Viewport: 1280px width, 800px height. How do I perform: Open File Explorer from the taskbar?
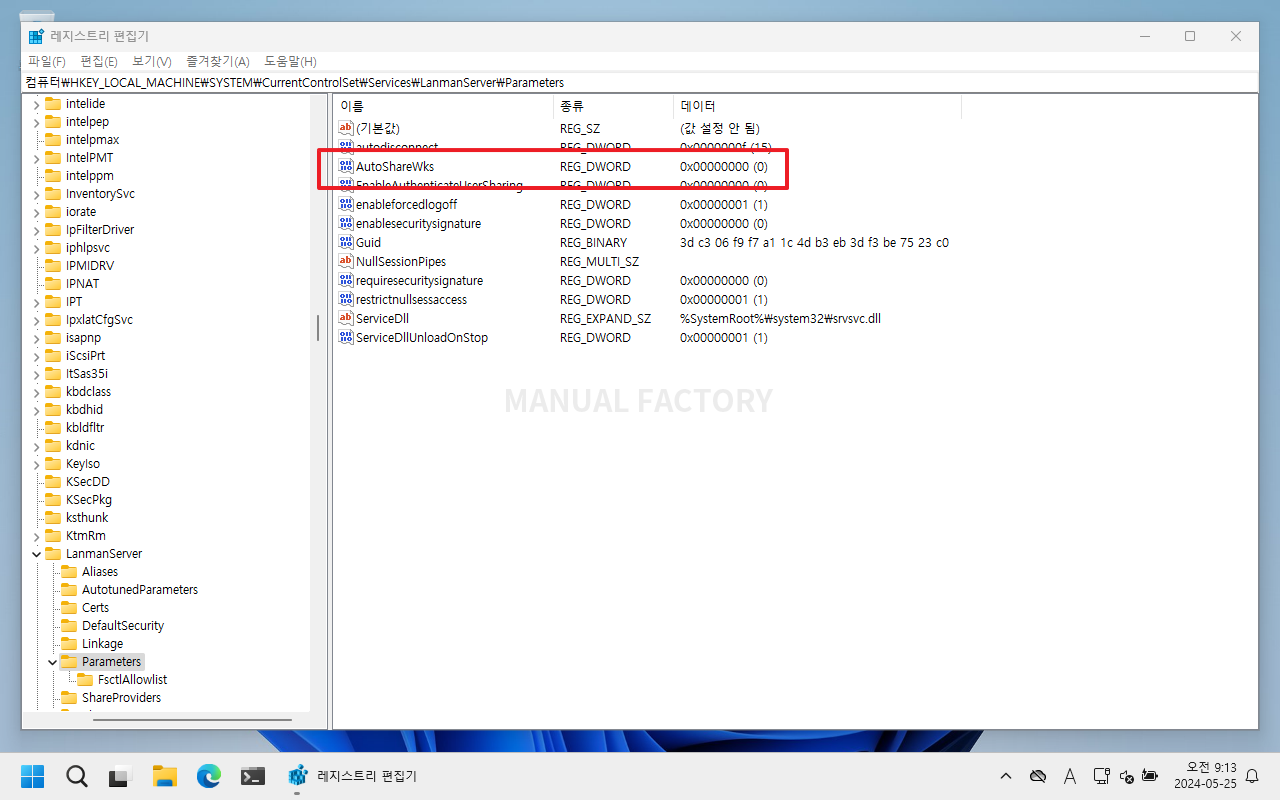[x=165, y=775]
